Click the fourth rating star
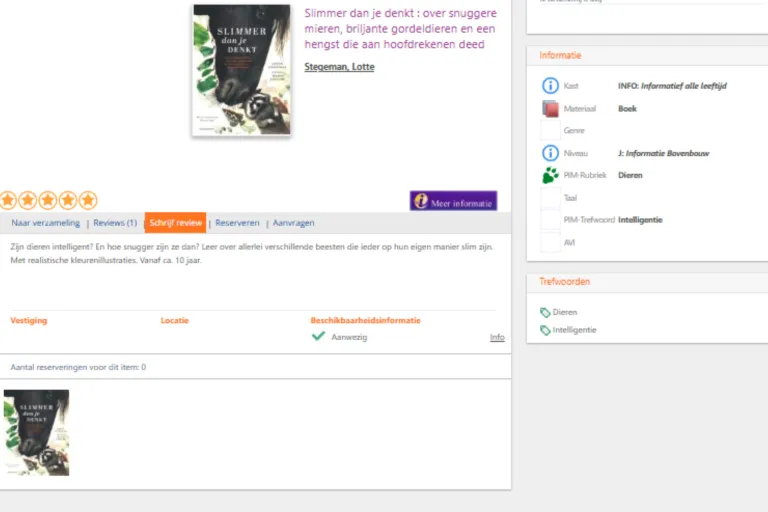 coord(68,200)
